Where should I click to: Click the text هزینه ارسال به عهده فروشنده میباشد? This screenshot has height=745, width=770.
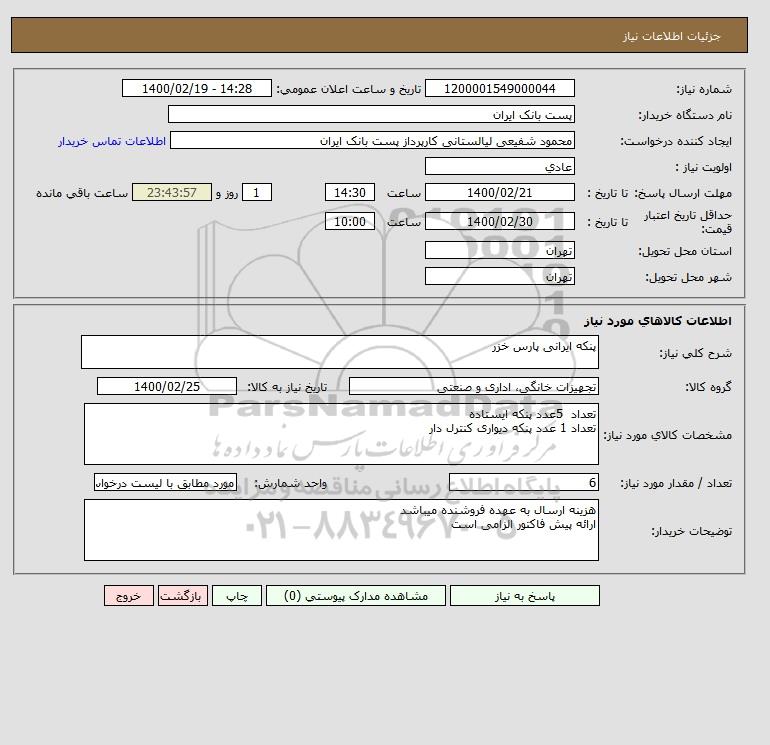498,510
